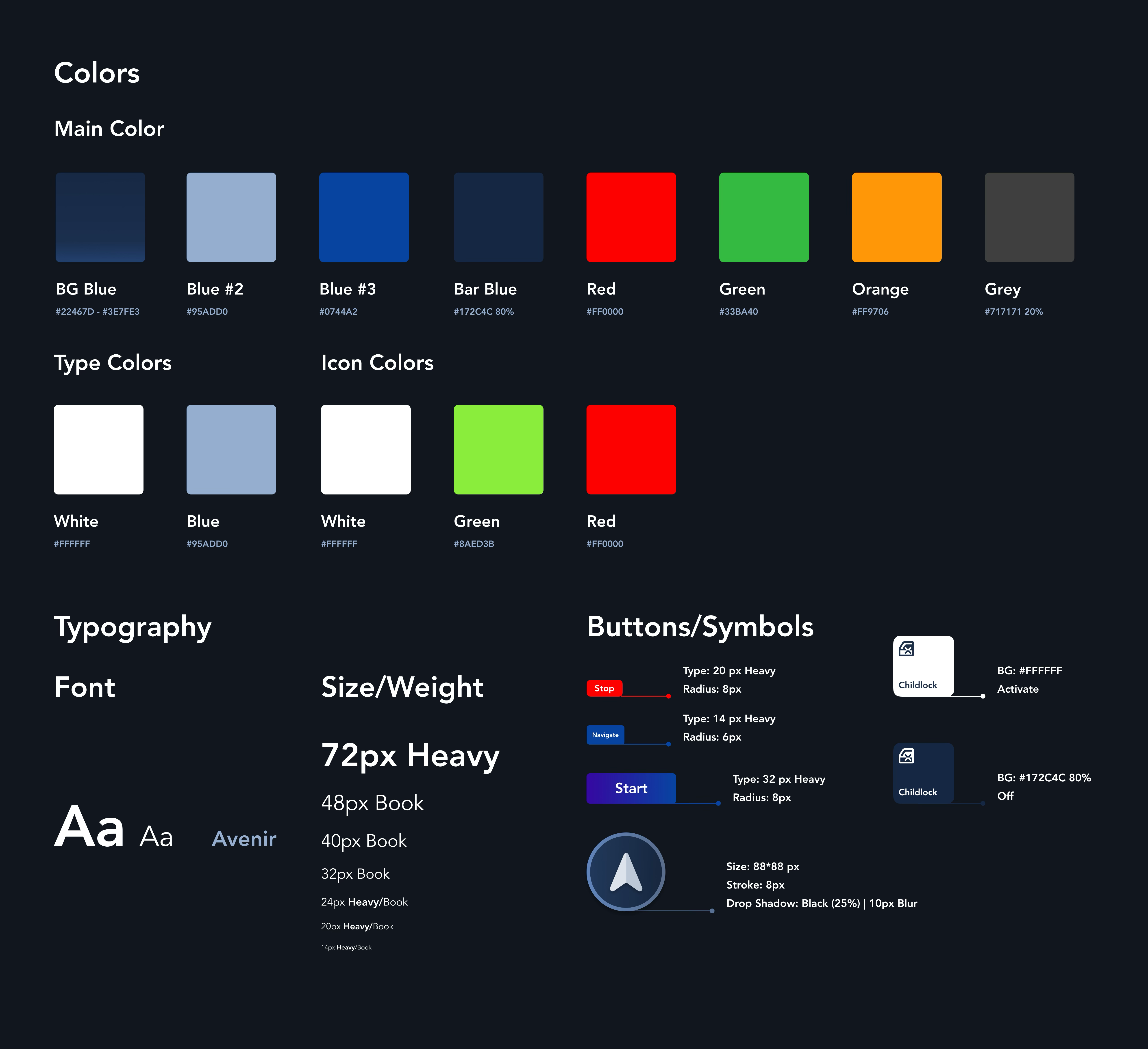The height and width of the screenshot is (1049, 1148).
Task: Choose the lime Green icon color swatch
Action: [498, 450]
